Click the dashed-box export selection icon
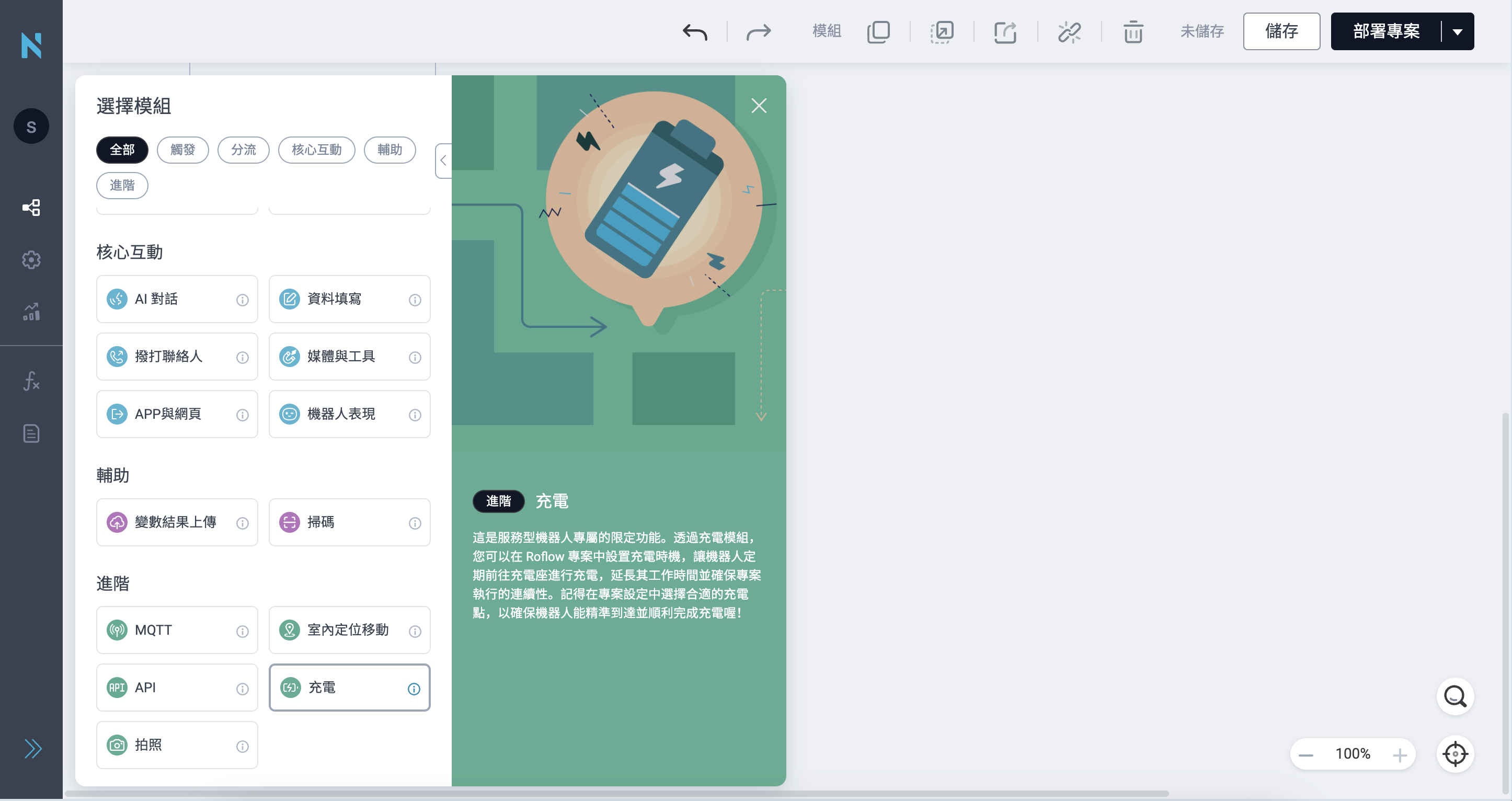The height and width of the screenshot is (801, 1512). pyautogui.click(x=942, y=32)
